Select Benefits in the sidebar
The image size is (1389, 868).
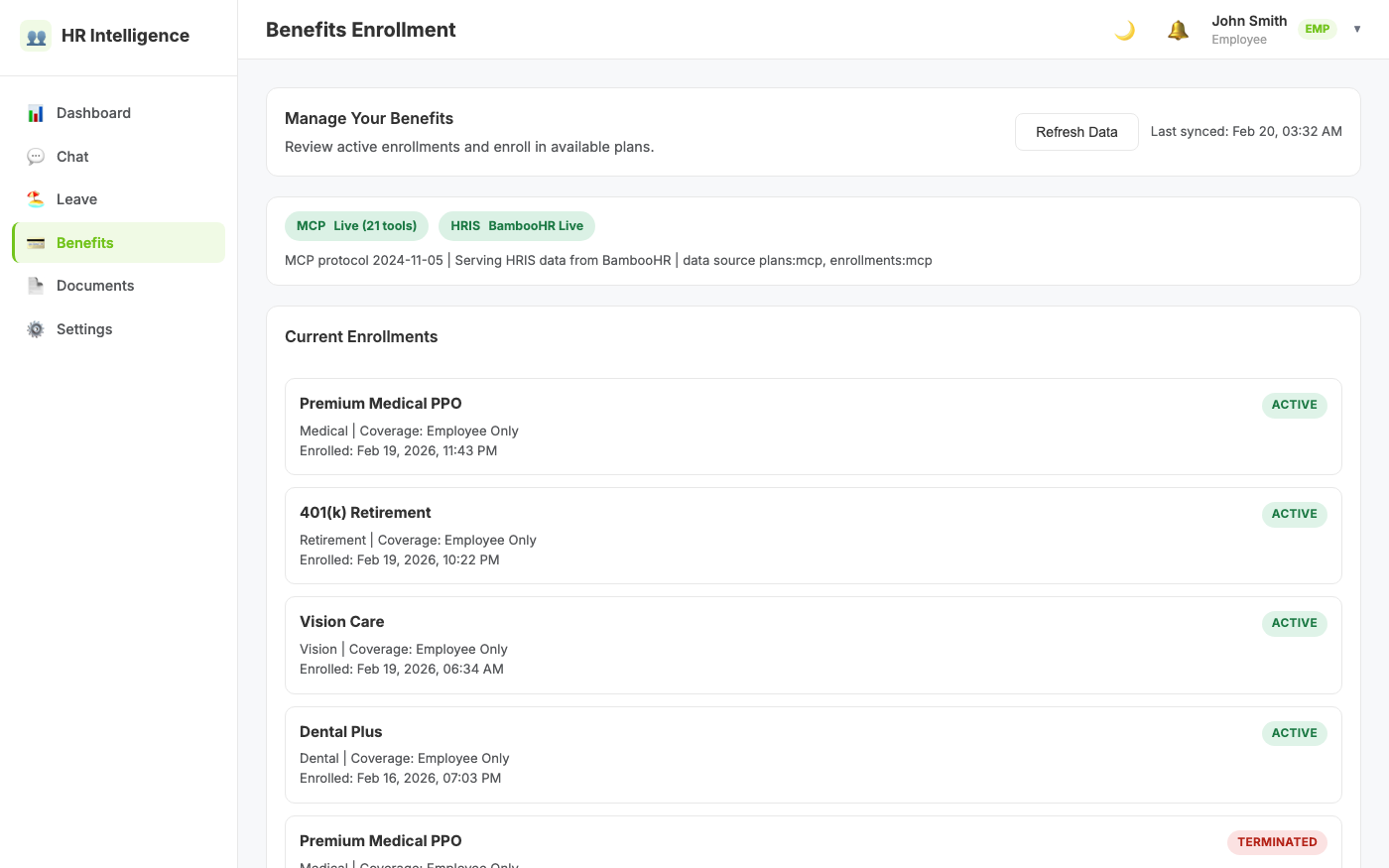coord(119,243)
